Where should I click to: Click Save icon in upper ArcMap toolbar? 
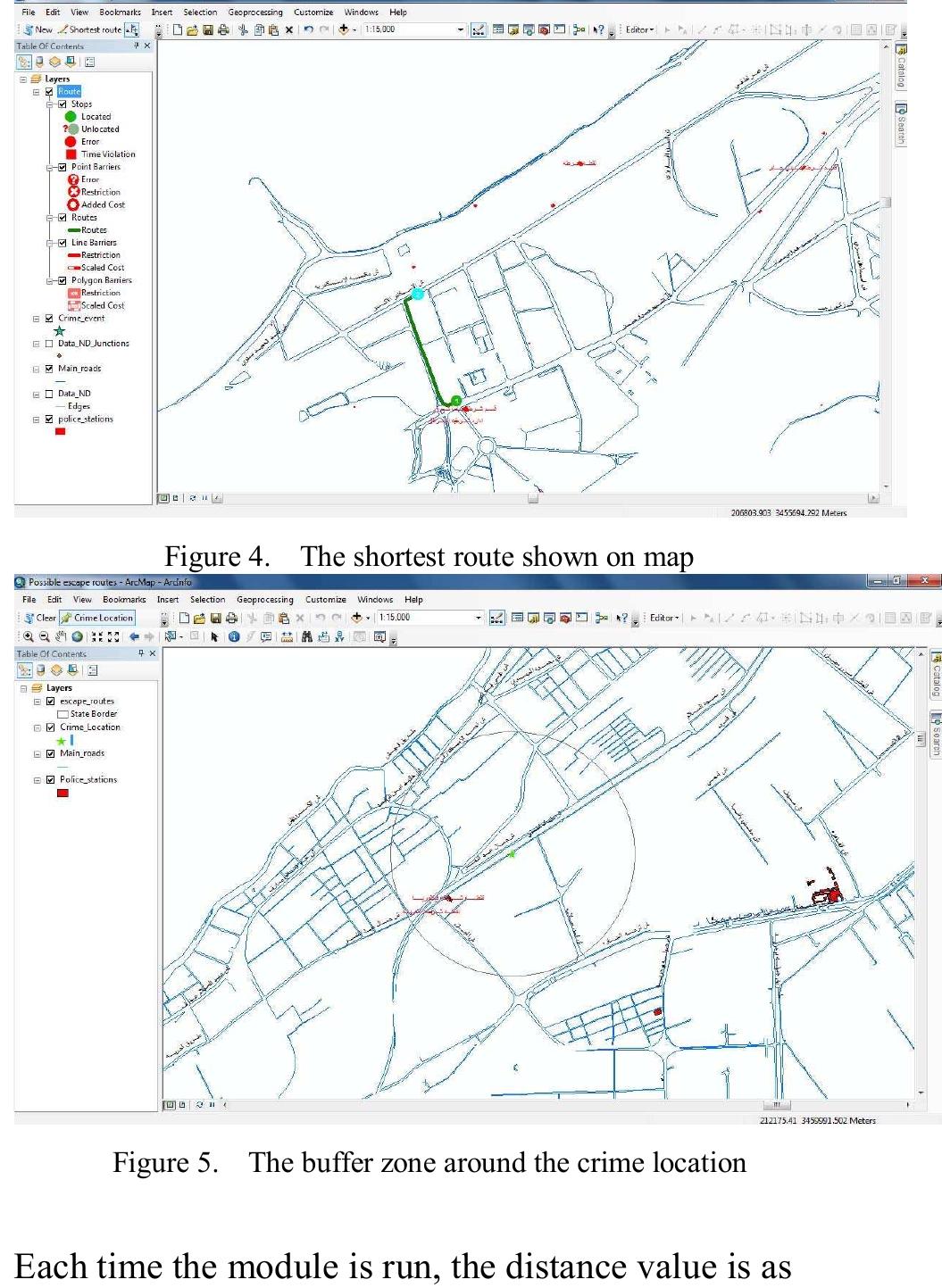(x=207, y=29)
